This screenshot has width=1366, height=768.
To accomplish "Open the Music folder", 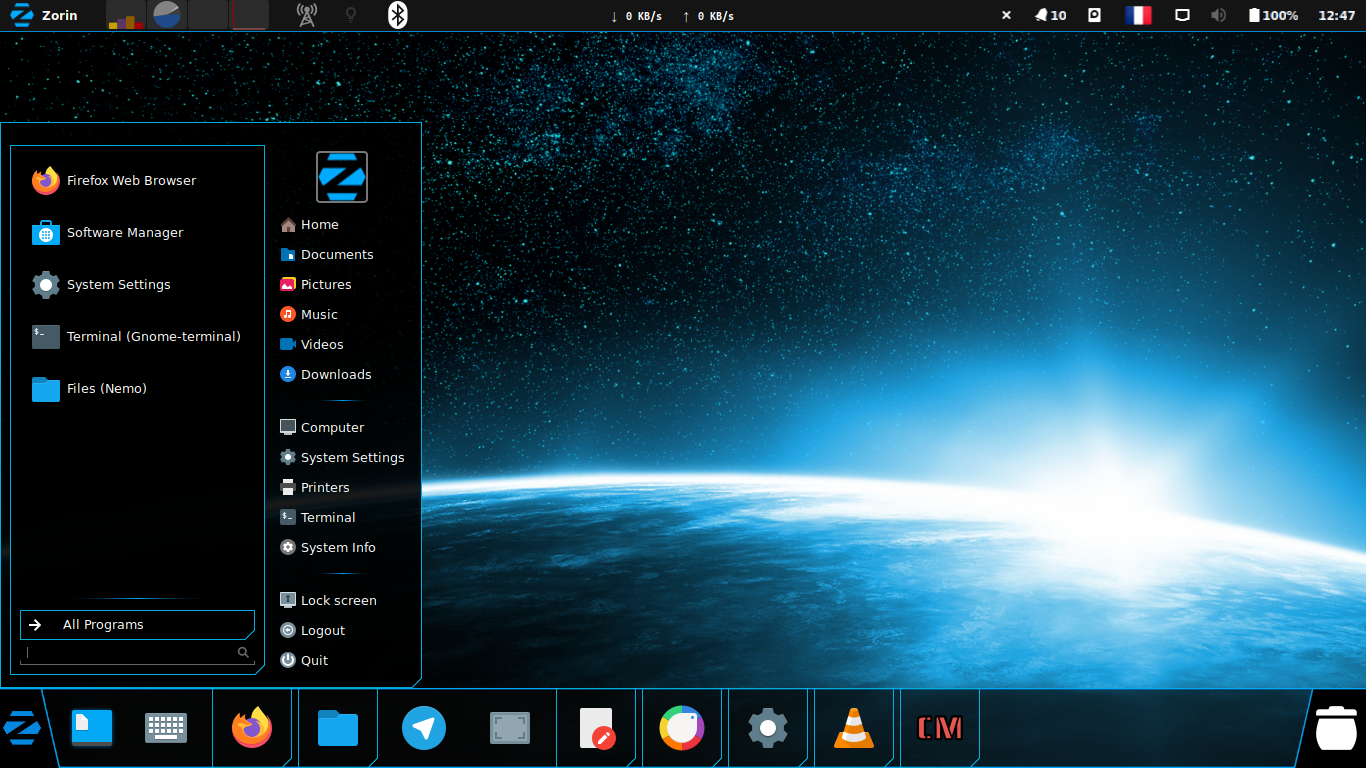I will [310, 315].
